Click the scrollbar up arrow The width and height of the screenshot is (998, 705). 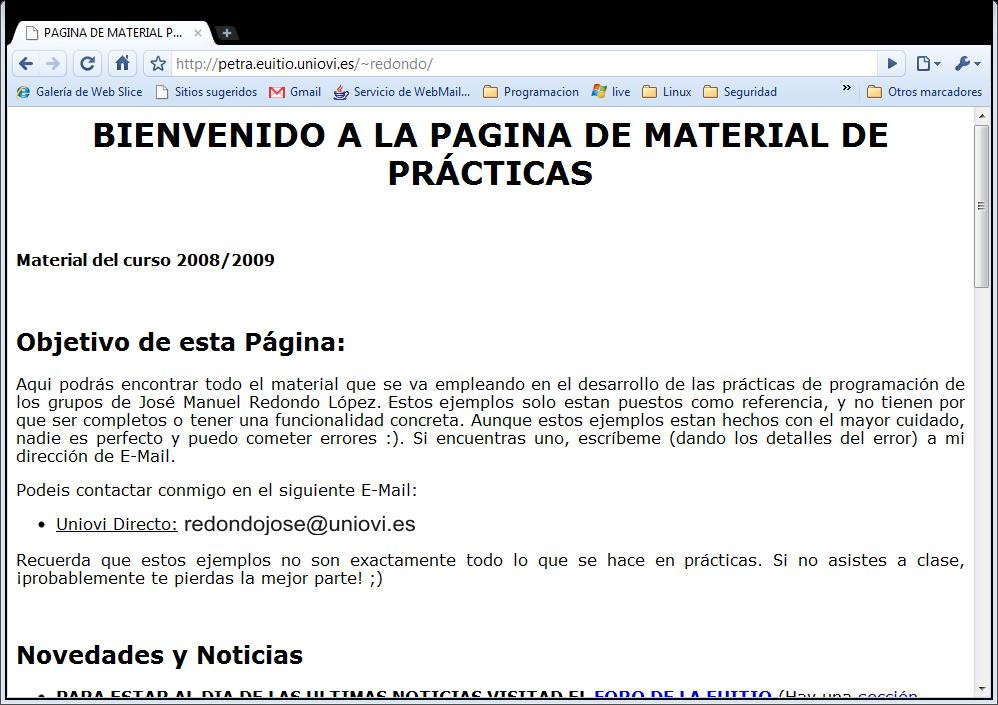[x=982, y=116]
